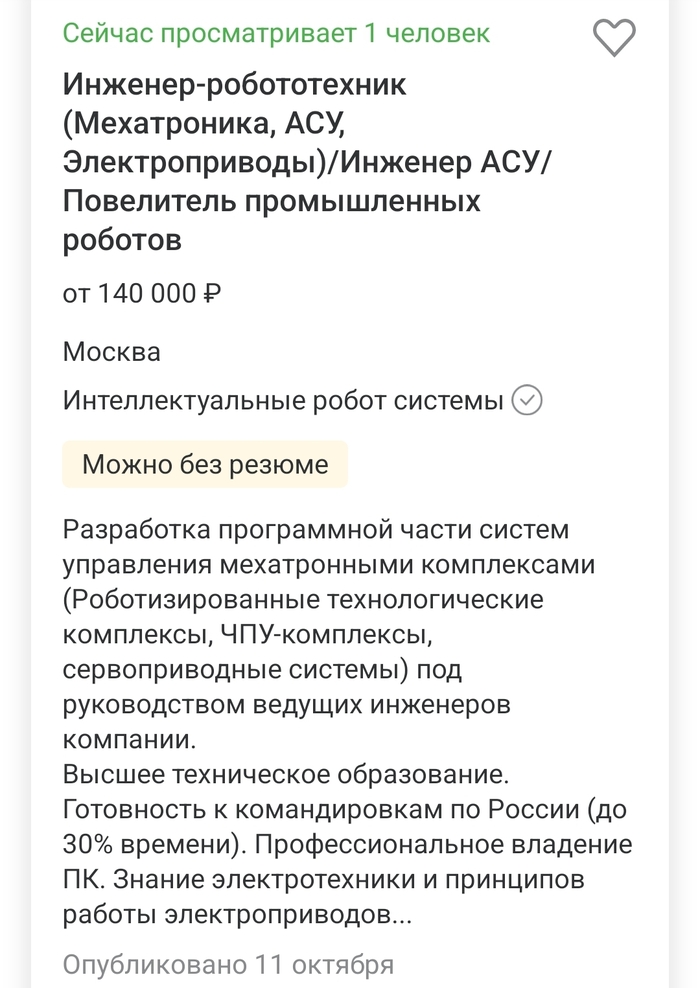Add the vacancy to favorites with the heart icon
The height and width of the screenshot is (988, 700).
(614, 38)
